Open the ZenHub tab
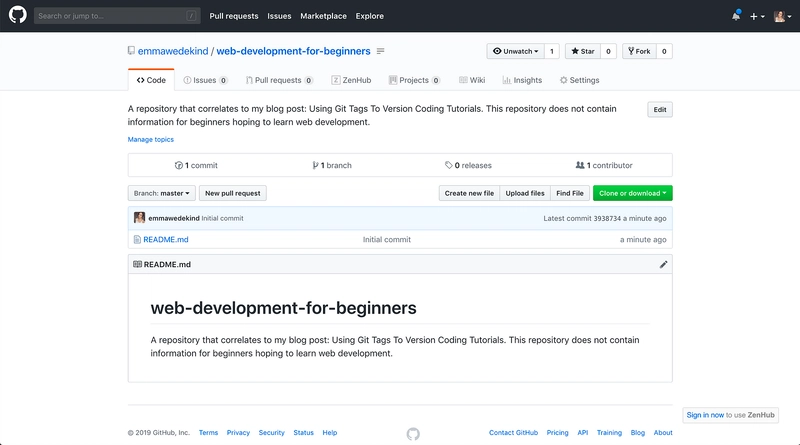Screen dimensions: 800x445 coord(351,80)
